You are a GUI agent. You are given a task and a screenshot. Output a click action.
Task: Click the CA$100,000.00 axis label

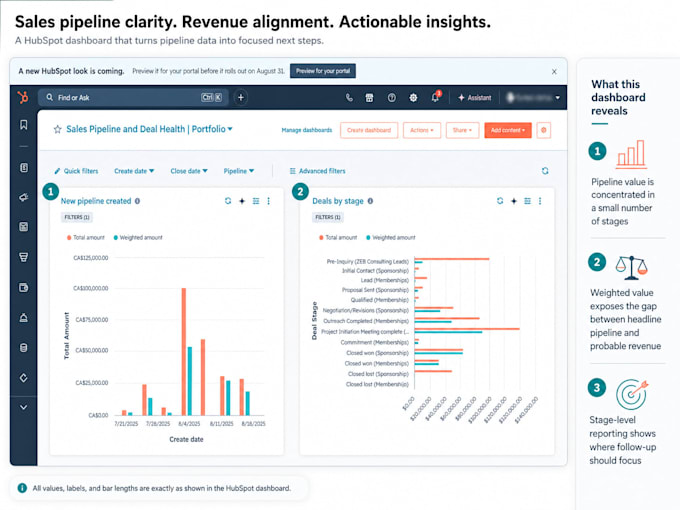[91, 288]
